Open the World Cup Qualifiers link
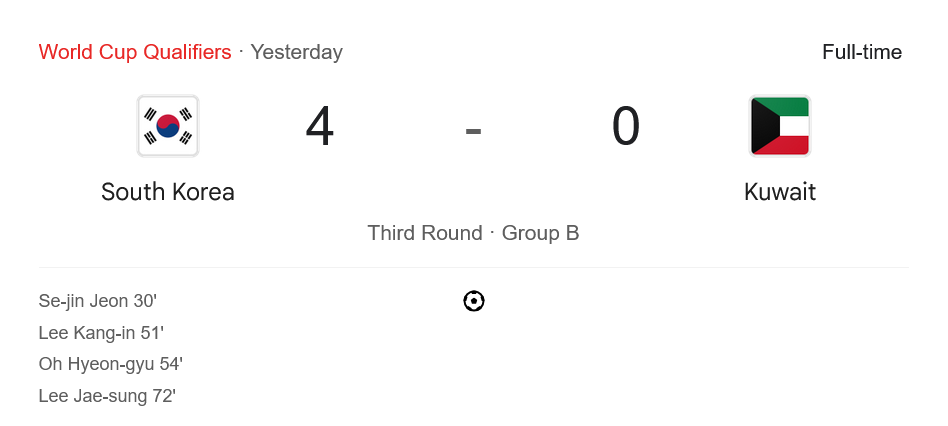948x426 pixels. point(135,52)
